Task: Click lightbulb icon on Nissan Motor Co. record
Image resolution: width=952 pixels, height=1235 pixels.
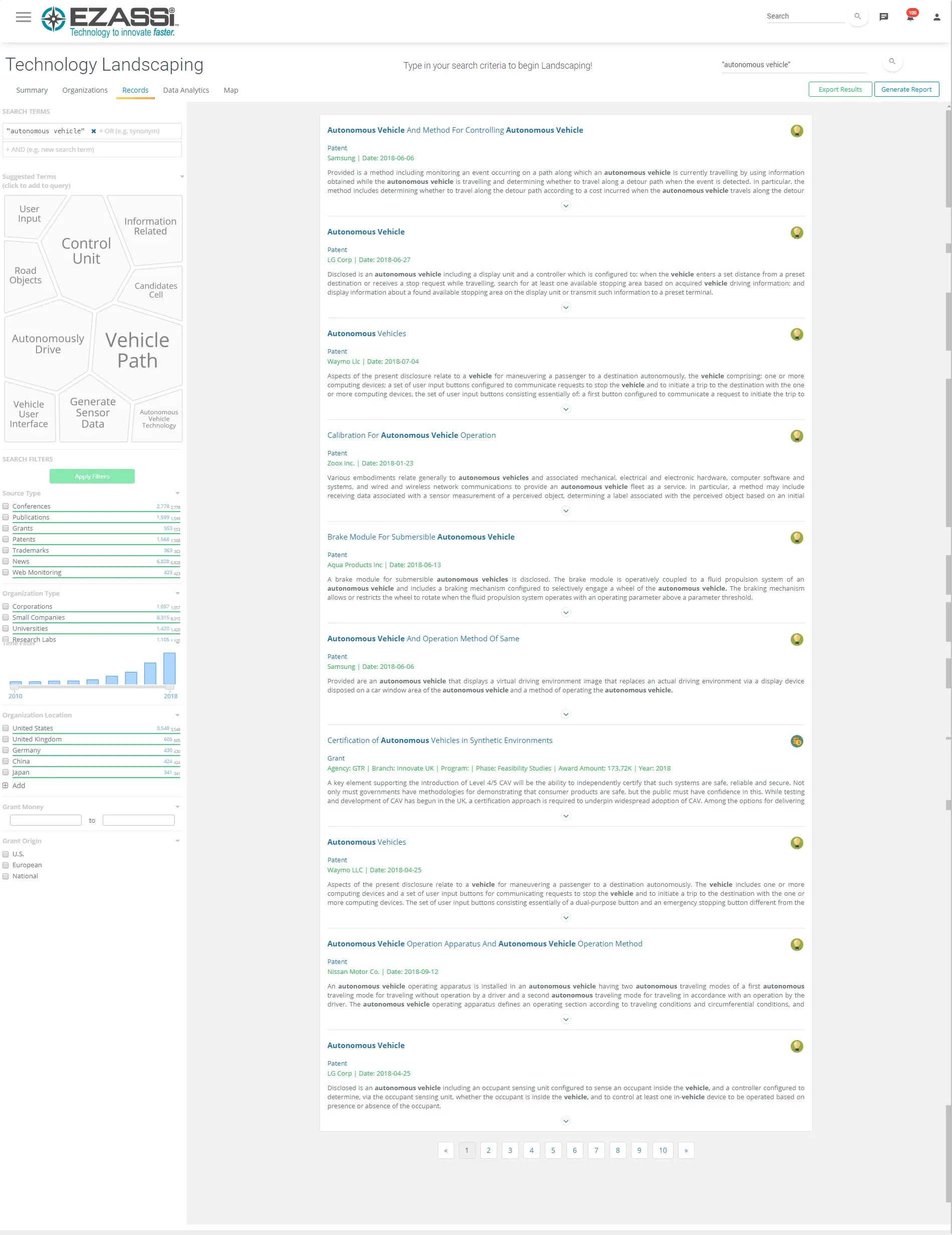Action: pos(797,945)
